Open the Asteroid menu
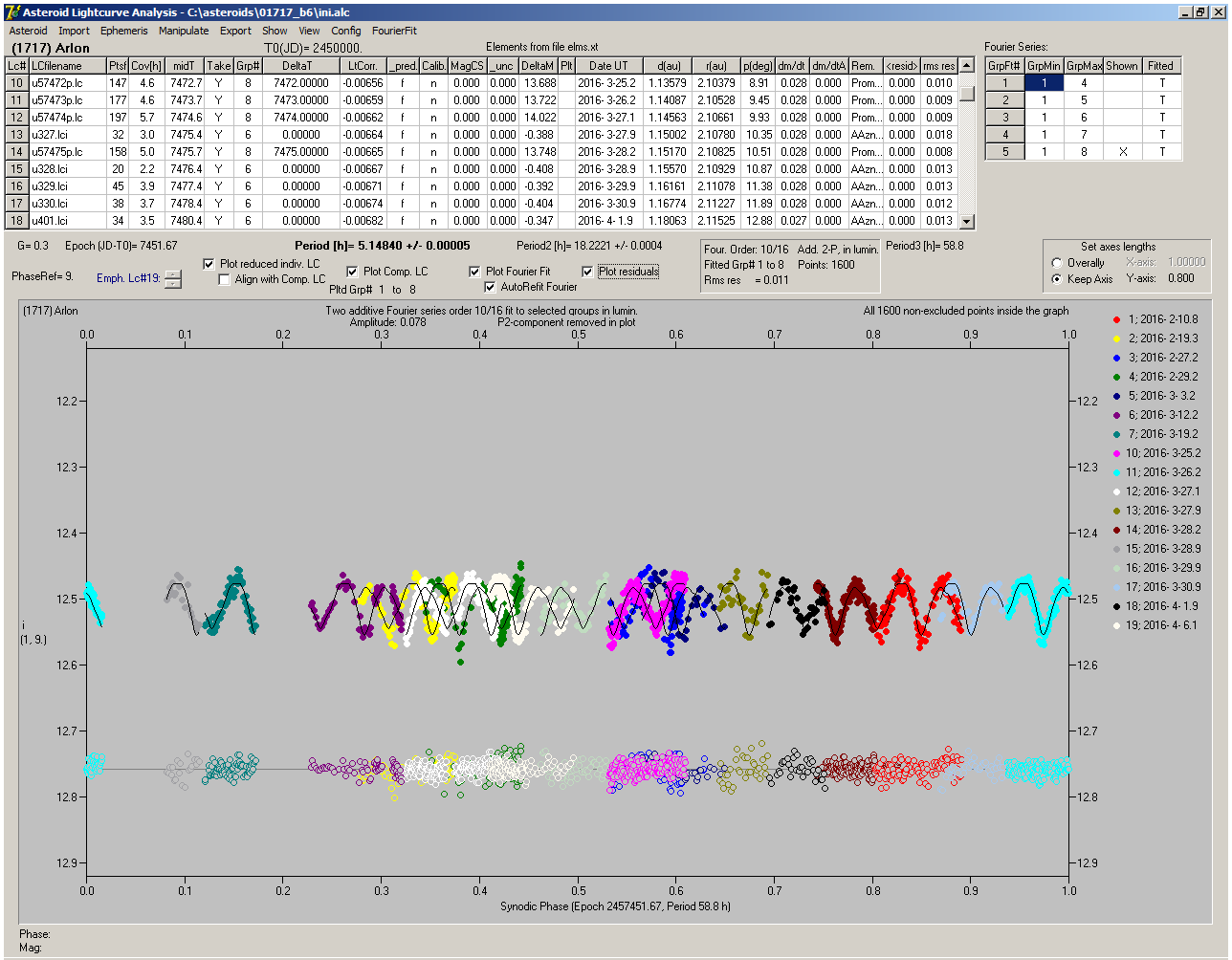This screenshot has height=960, width=1232. pos(28,31)
